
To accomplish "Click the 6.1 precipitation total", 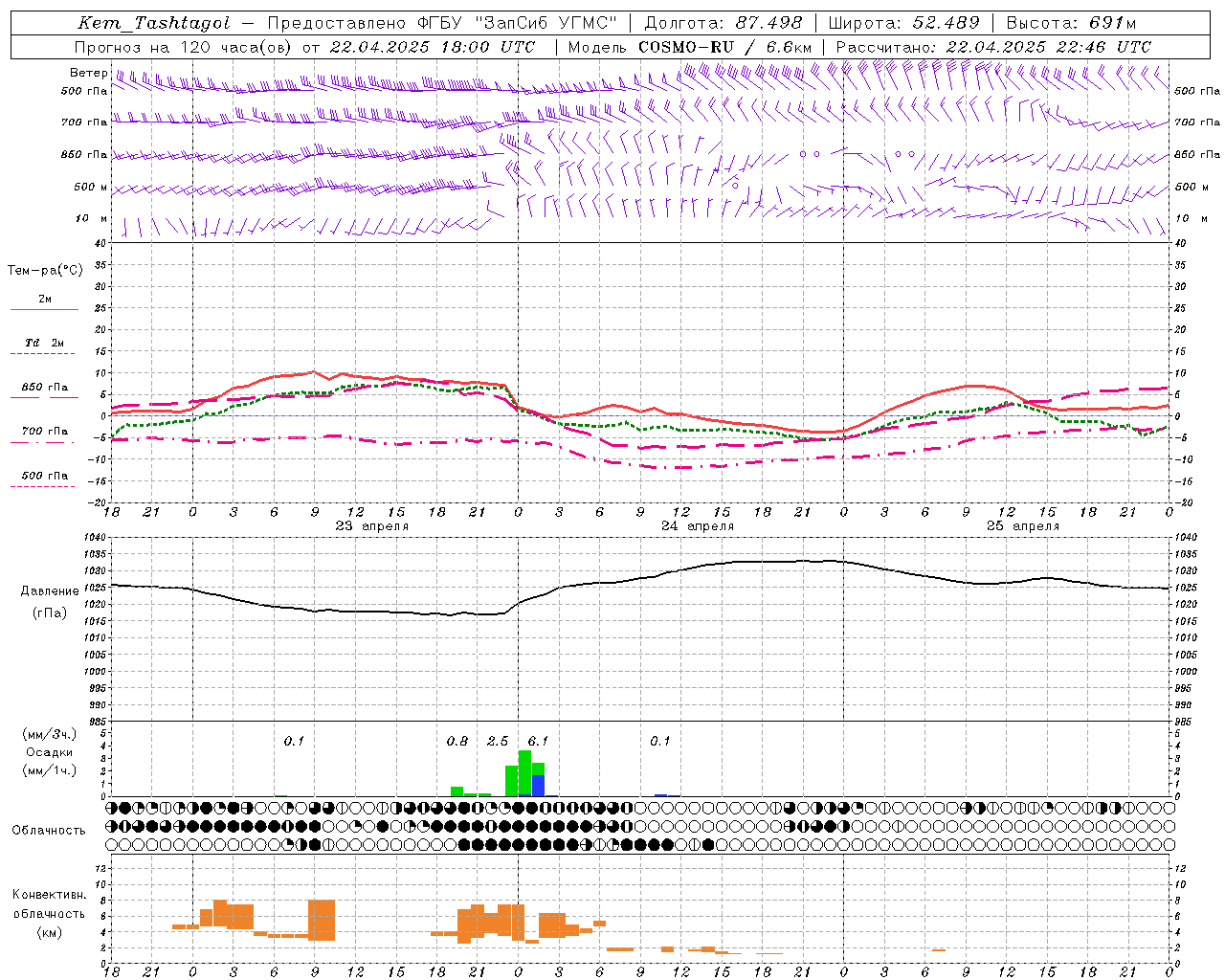I will click(x=538, y=741).
